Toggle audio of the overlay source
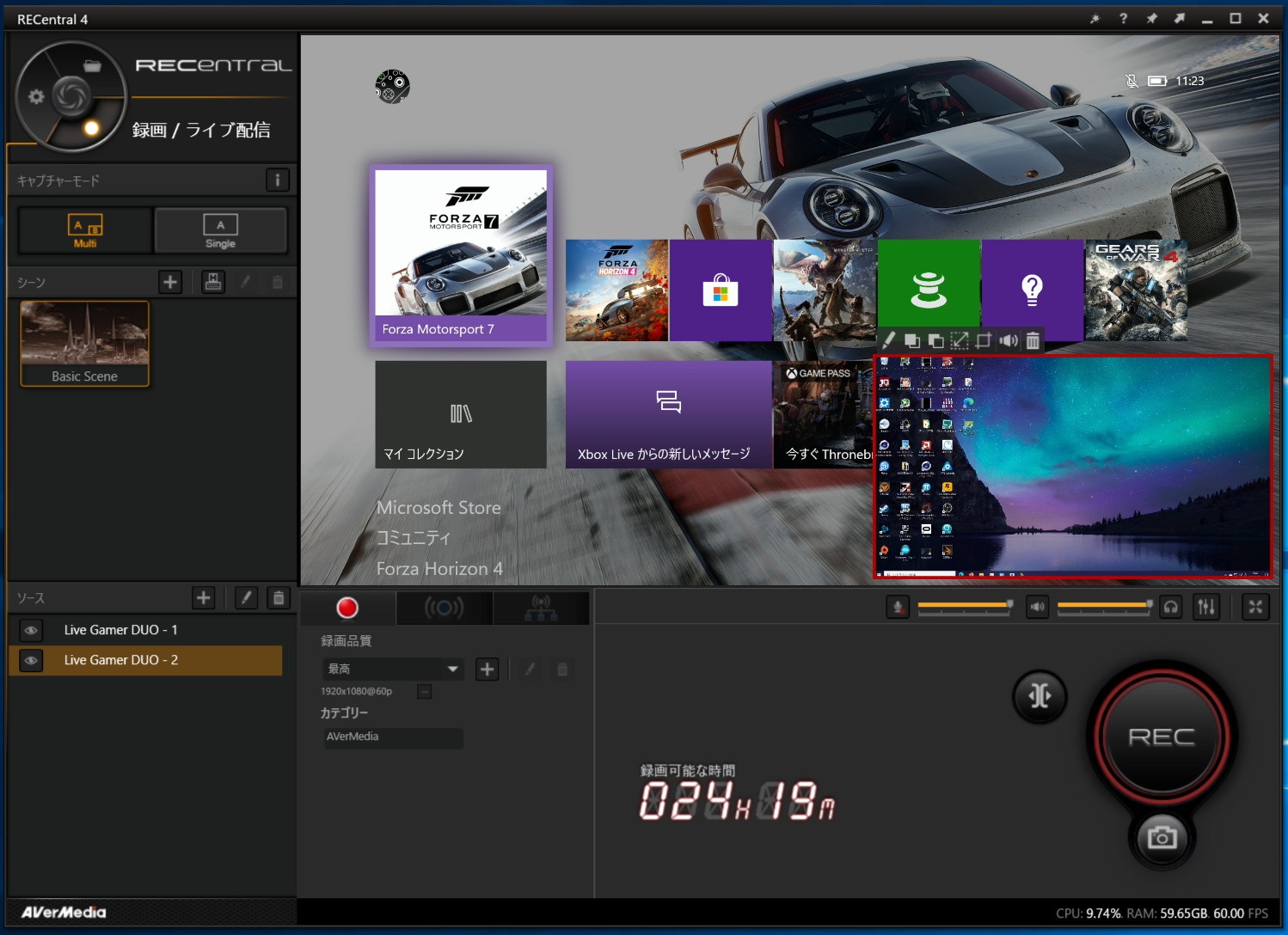The width and height of the screenshot is (1288, 935). pyautogui.click(x=1009, y=340)
